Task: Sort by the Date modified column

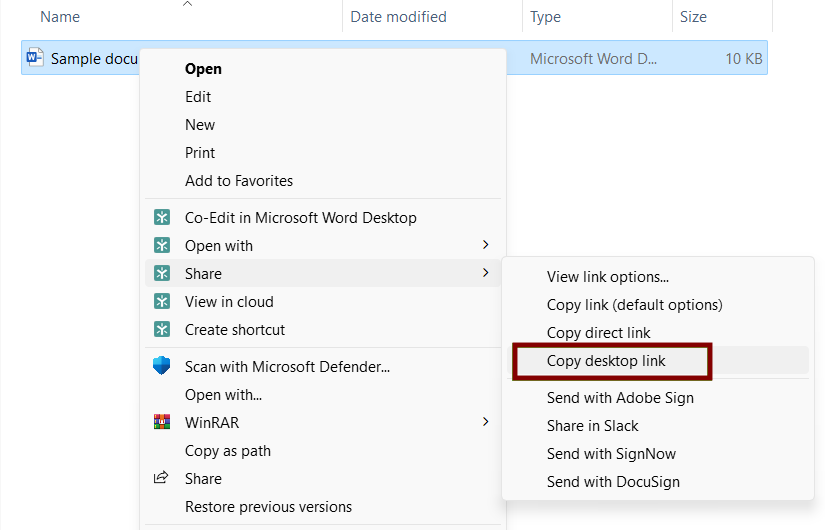Action: tap(398, 17)
